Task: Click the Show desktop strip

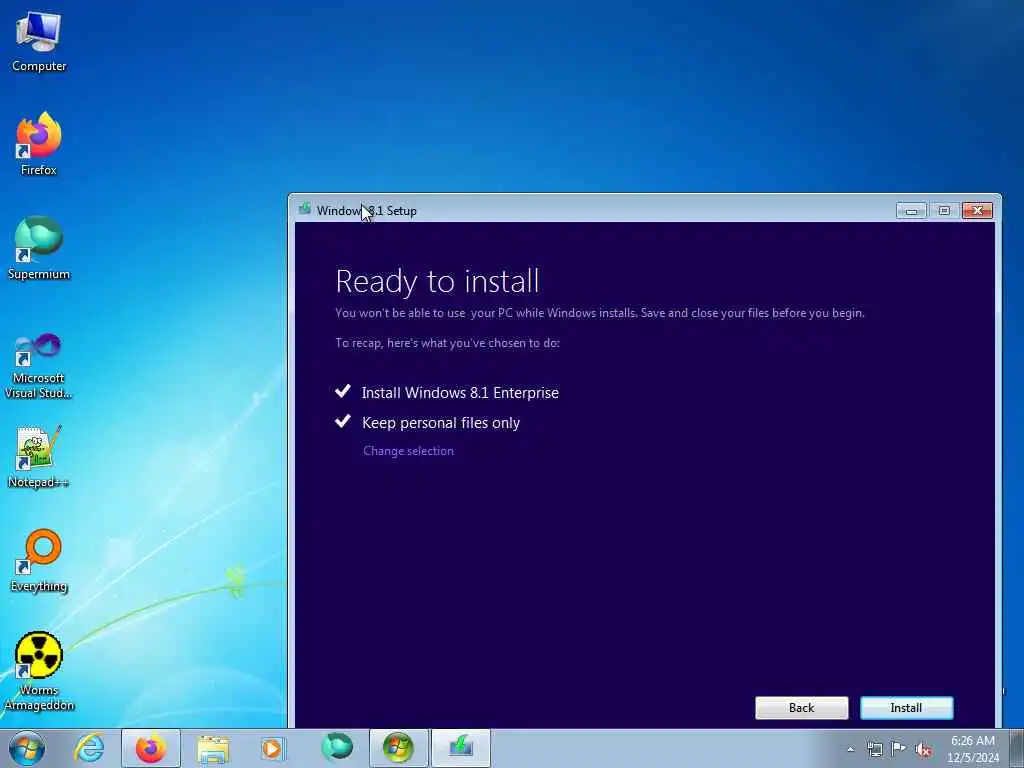Action: tap(1017, 748)
